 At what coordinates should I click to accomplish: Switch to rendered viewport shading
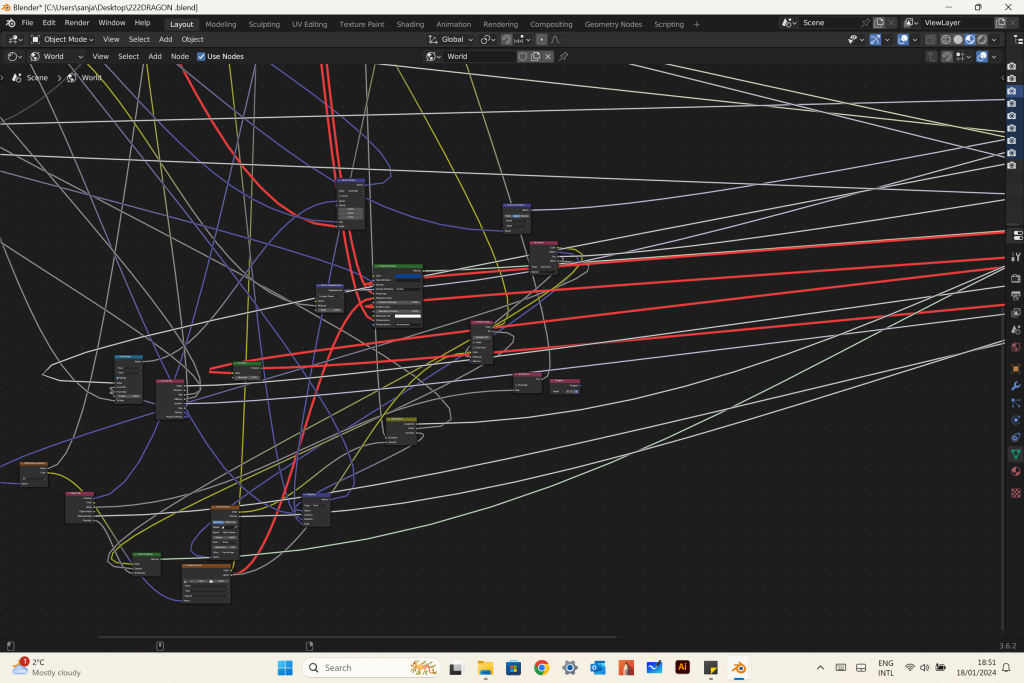coord(982,39)
